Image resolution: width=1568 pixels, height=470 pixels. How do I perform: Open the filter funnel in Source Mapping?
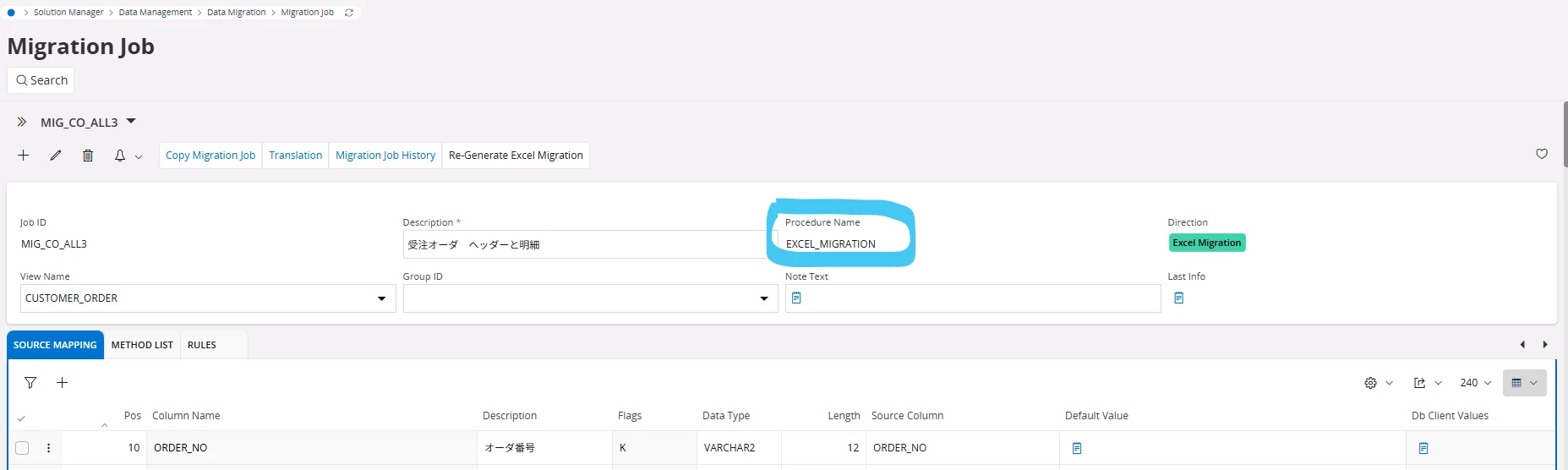(30, 383)
